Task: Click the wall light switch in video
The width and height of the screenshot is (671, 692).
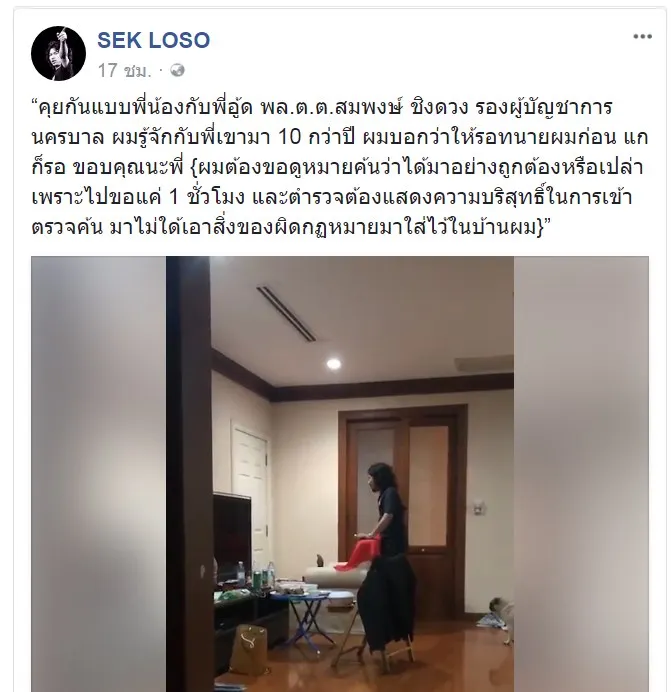Action: 478,508
